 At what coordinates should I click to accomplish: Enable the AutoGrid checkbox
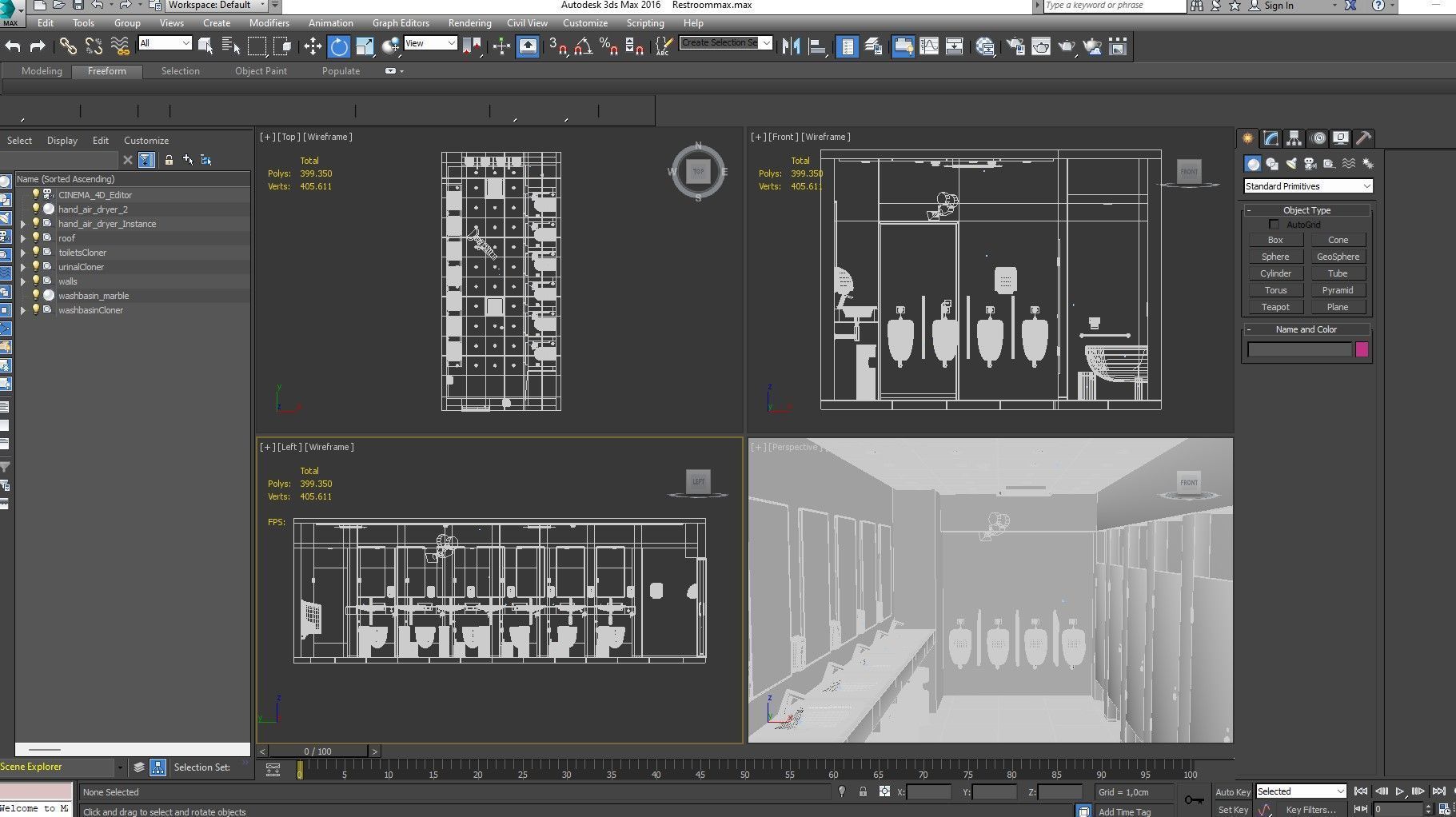click(x=1274, y=225)
